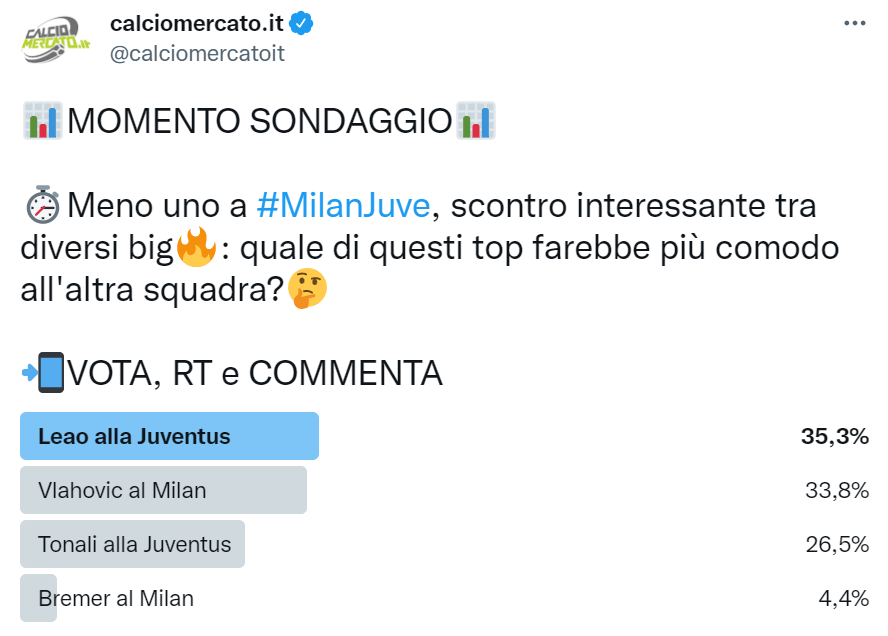Click the highlighted blue result bar of Leao option
This screenshot has width=888, height=636.
click(168, 436)
